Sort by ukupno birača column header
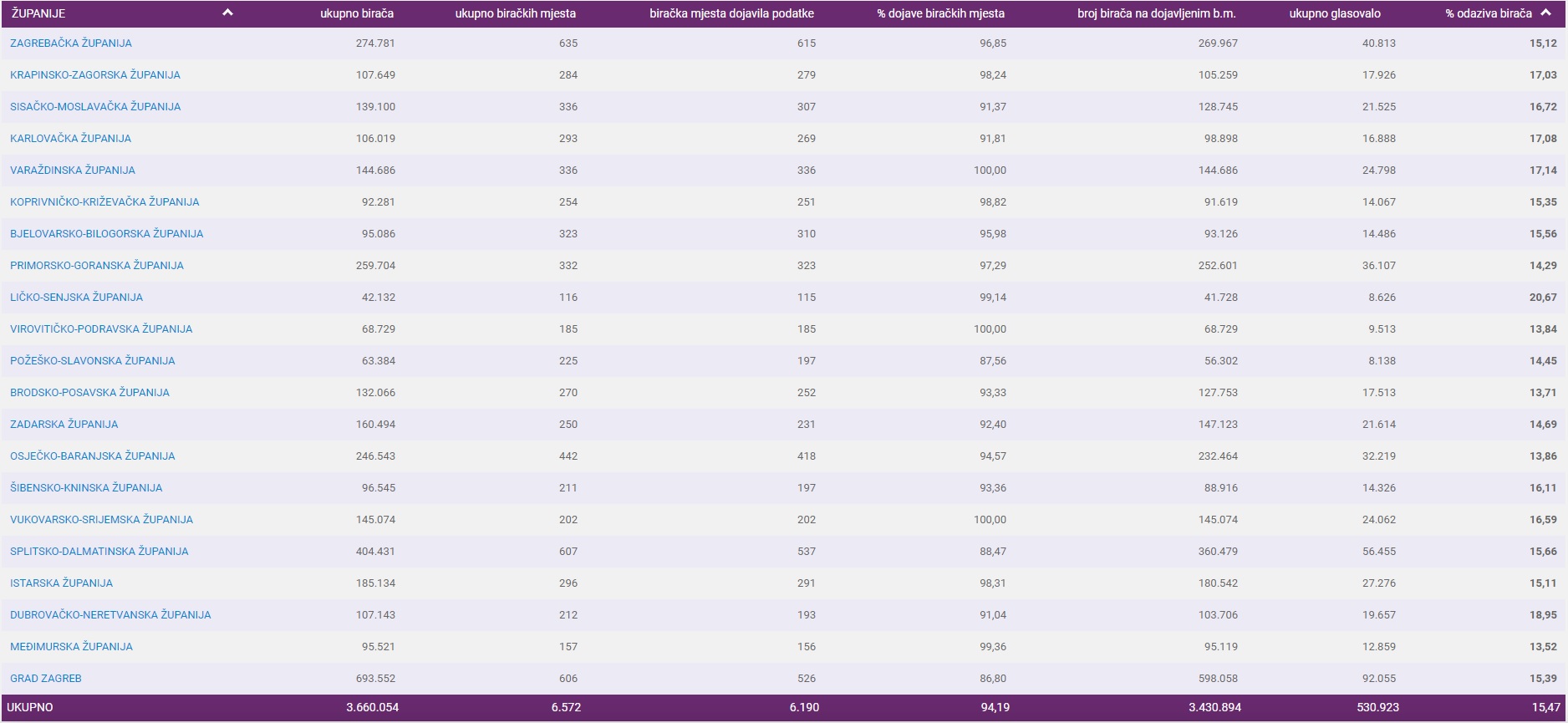 (x=356, y=13)
